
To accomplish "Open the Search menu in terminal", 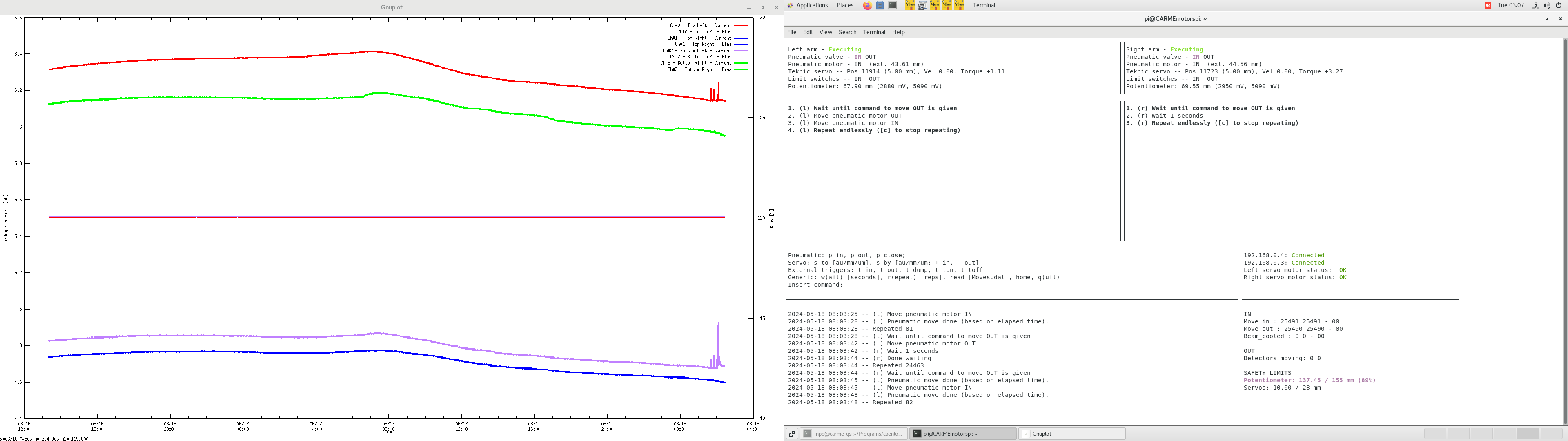I will (x=847, y=32).
